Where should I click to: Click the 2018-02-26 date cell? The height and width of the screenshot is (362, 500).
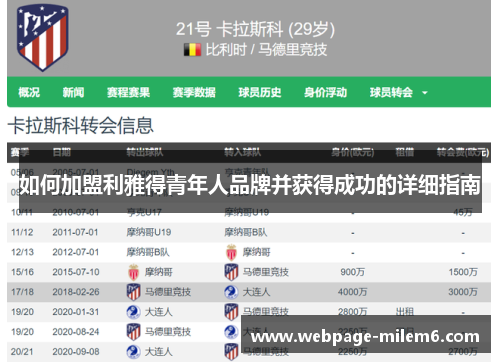(x=76, y=292)
